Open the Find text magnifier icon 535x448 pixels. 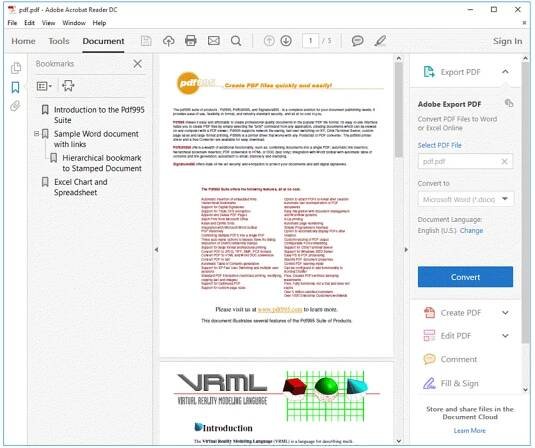click(x=236, y=41)
